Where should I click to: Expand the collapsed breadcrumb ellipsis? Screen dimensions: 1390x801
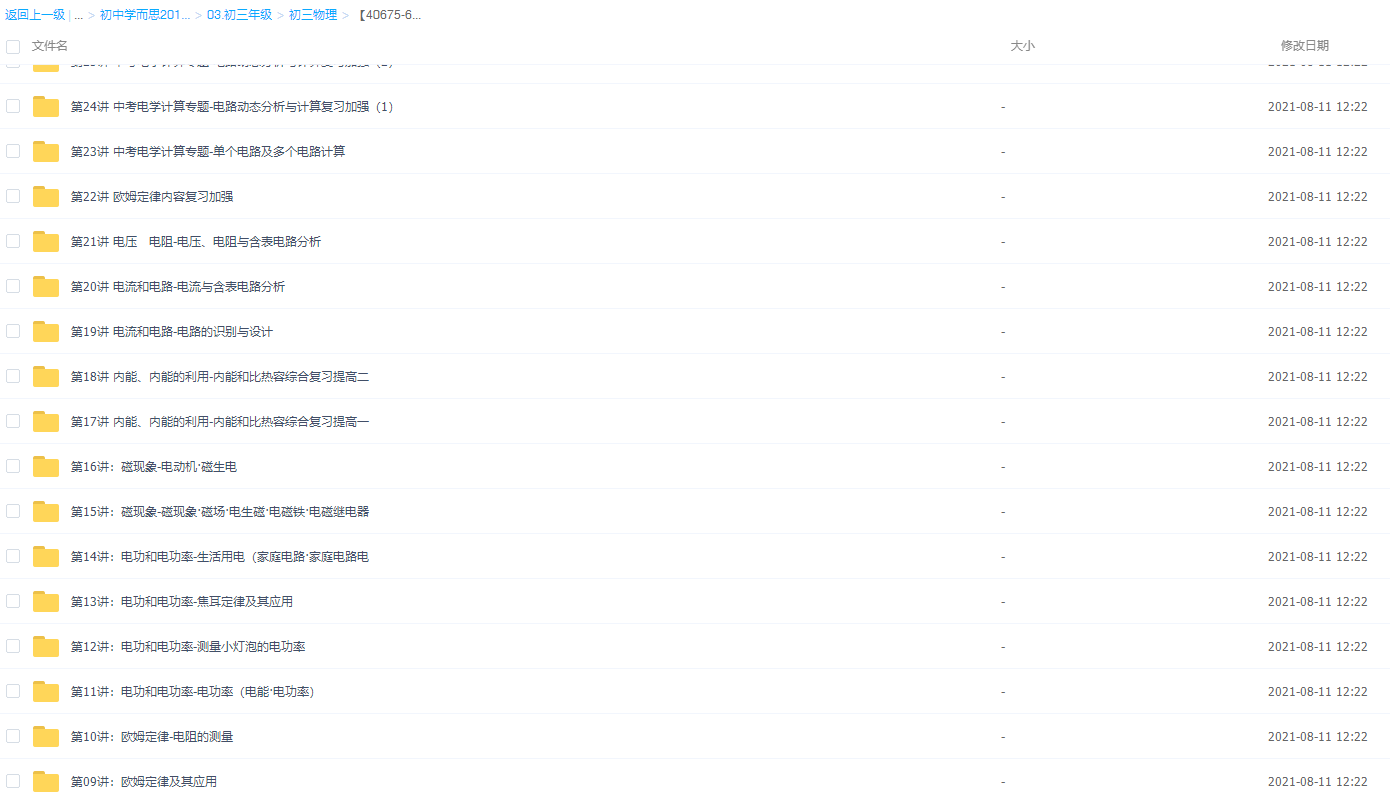point(76,14)
